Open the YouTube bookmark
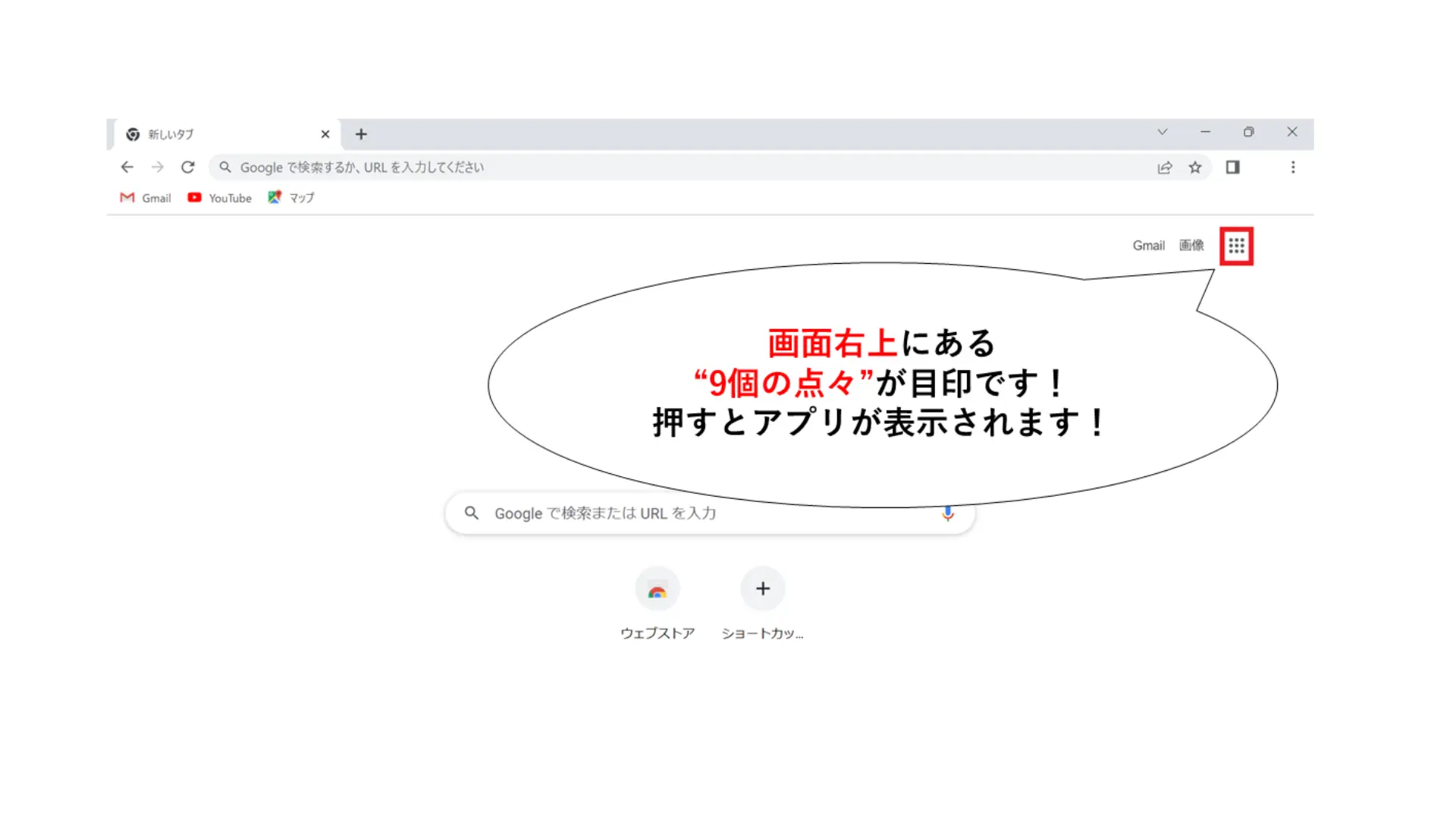This screenshot has width=1456, height=819. (x=219, y=198)
